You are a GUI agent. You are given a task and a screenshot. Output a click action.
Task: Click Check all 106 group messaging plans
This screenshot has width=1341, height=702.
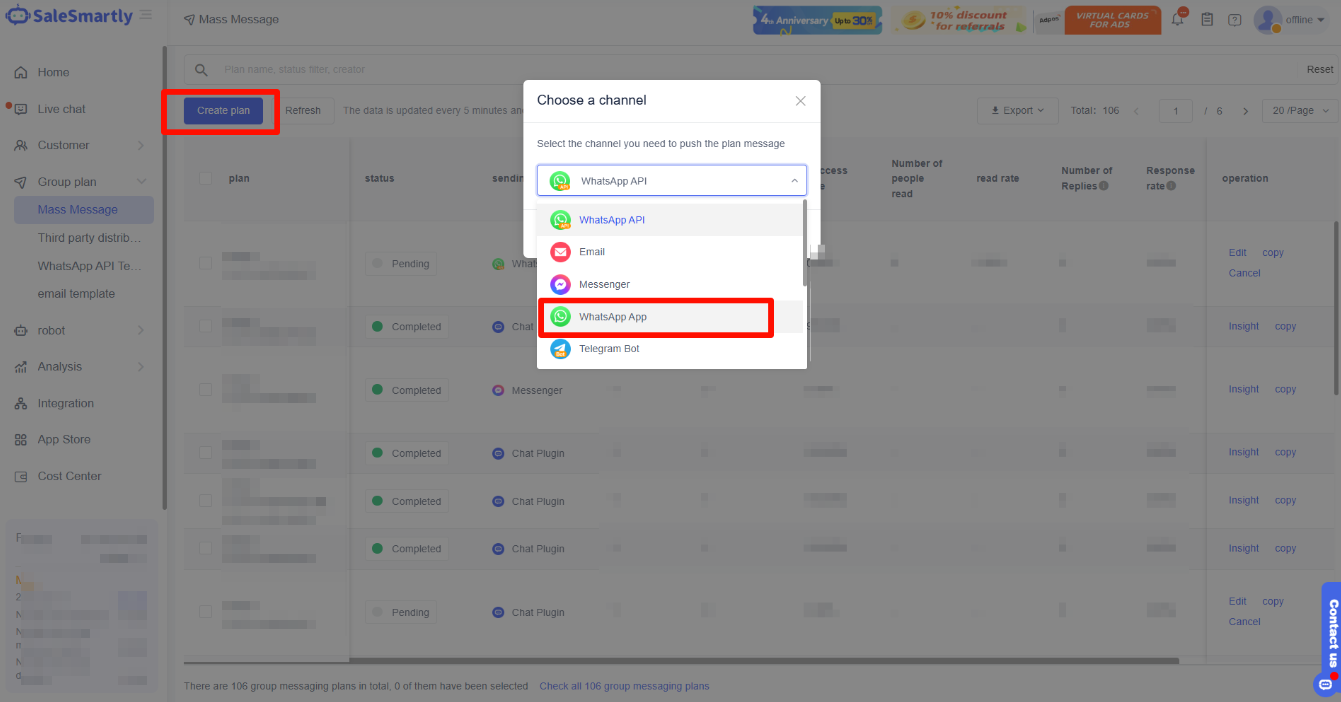624,686
